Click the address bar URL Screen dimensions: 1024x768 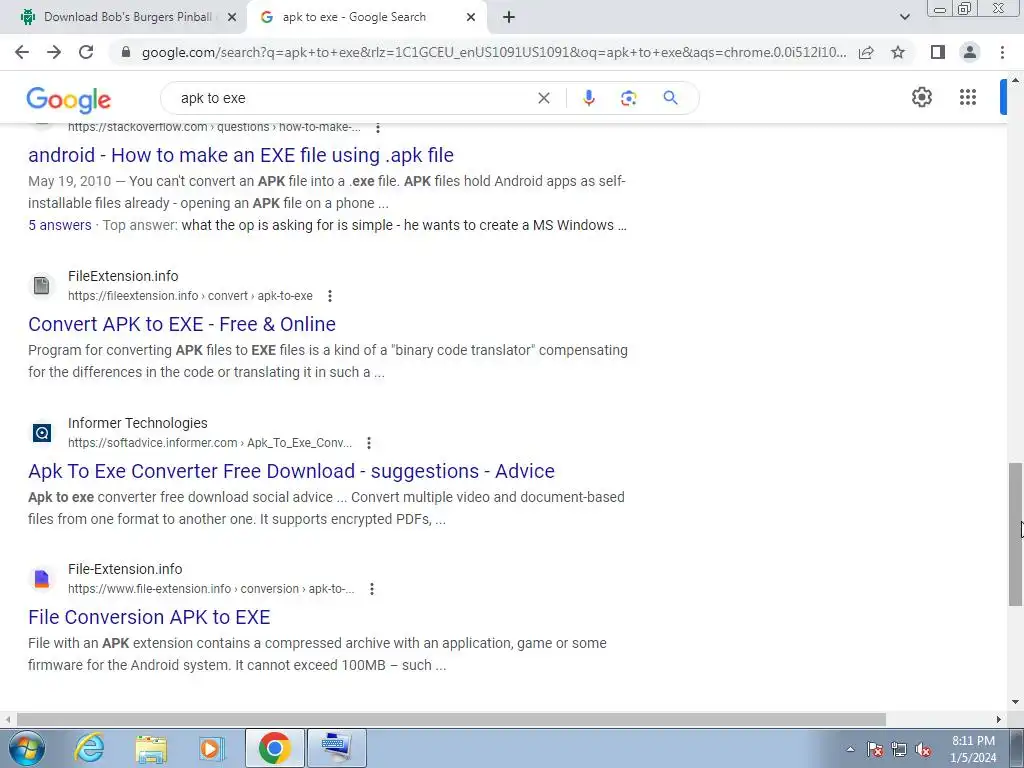(494, 52)
